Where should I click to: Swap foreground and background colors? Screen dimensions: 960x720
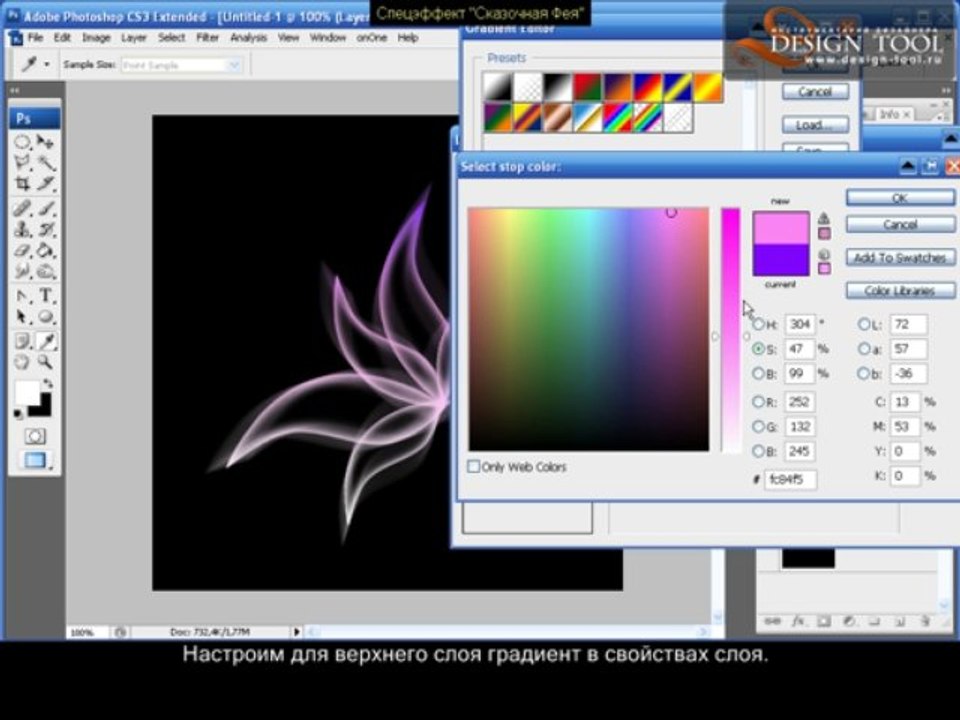47,384
